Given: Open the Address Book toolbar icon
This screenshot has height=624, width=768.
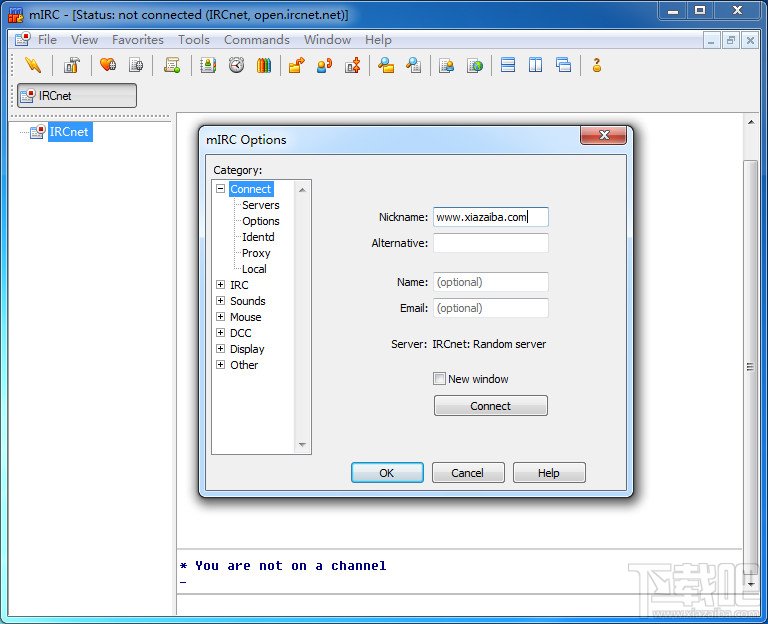Looking at the screenshot, I should (x=208, y=65).
